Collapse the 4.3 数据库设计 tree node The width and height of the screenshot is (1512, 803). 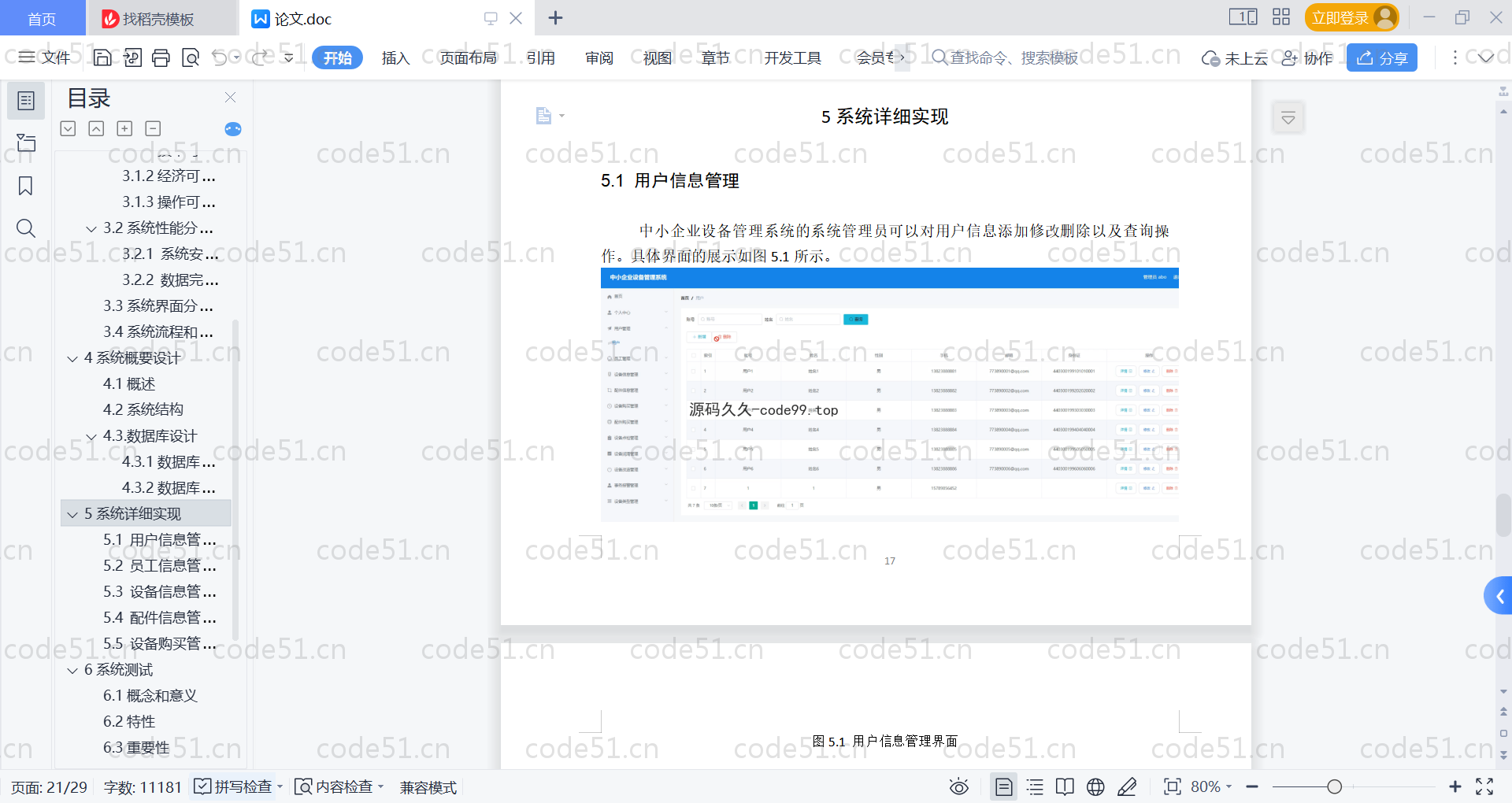click(x=91, y=436)
